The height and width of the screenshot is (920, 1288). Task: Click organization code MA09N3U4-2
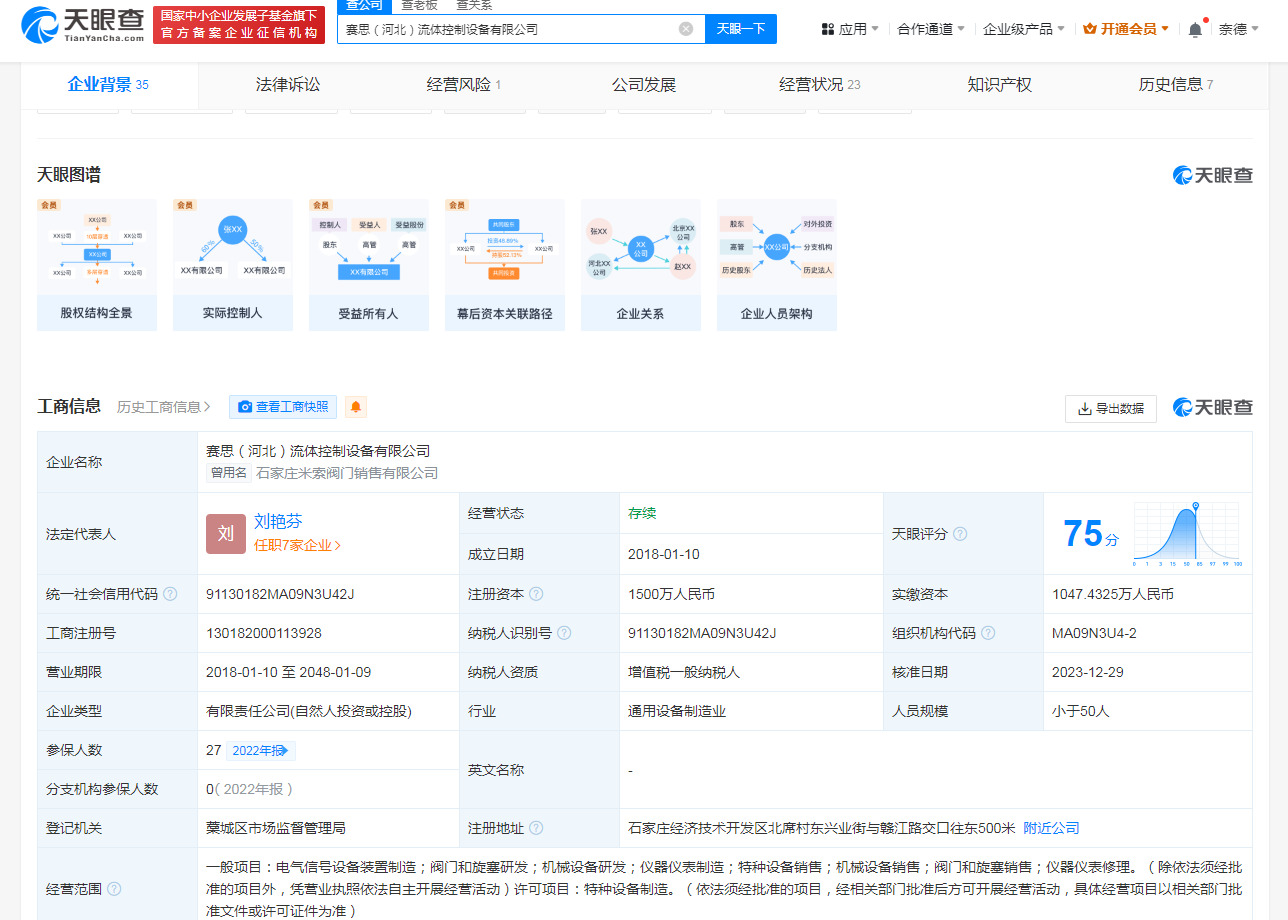coord(1094,633)
